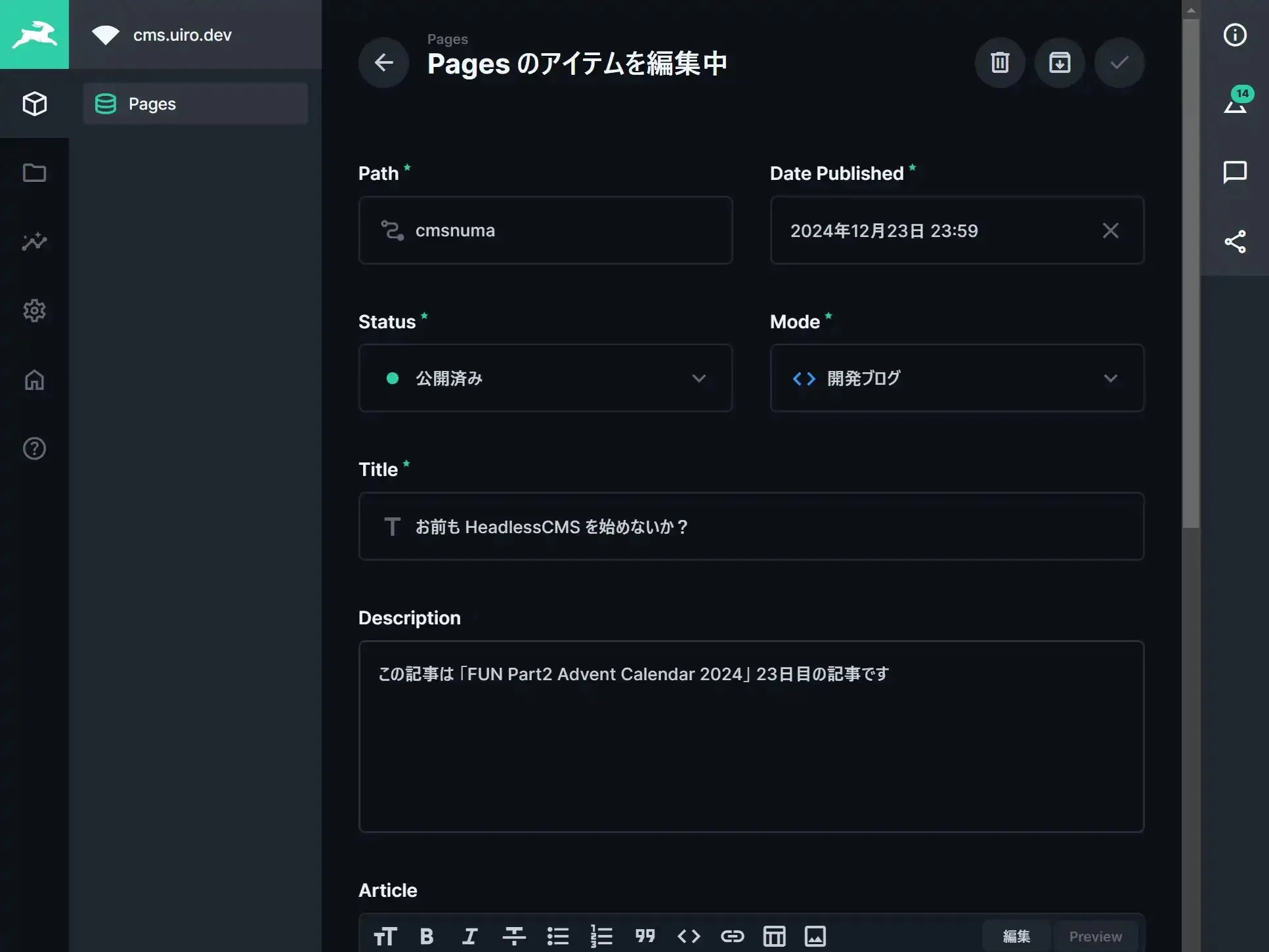Insert a blockquote in the article
1269x952 pixels.
[x=645, y=936]
